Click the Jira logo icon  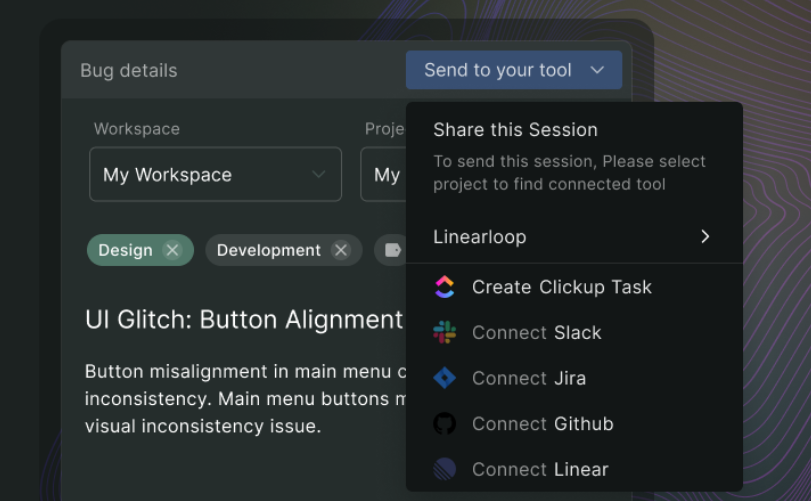pyautogui.click(x=445, y=378)
